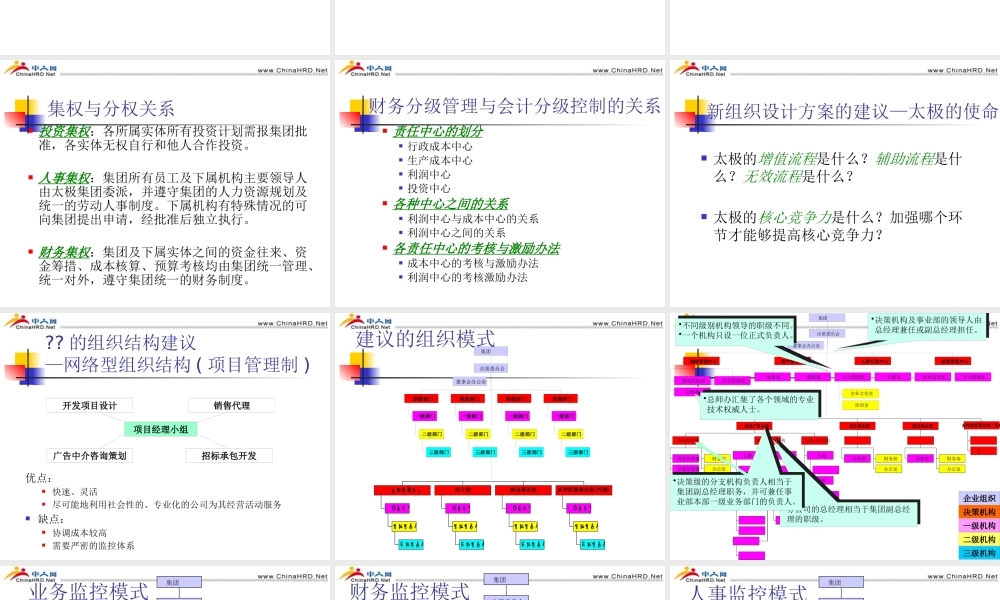
Task: Click the orange 决策机构 legend swatch
Action: pos(978,512)
